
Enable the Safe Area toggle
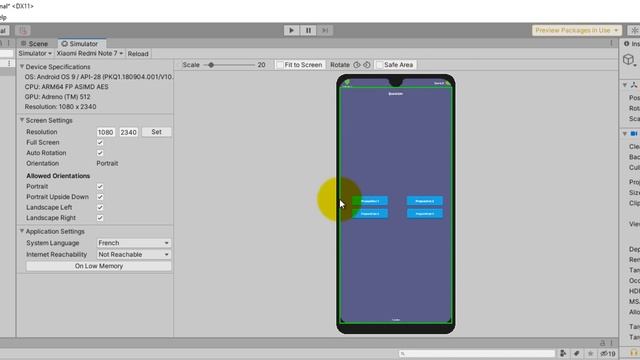(x=396, y=64)
